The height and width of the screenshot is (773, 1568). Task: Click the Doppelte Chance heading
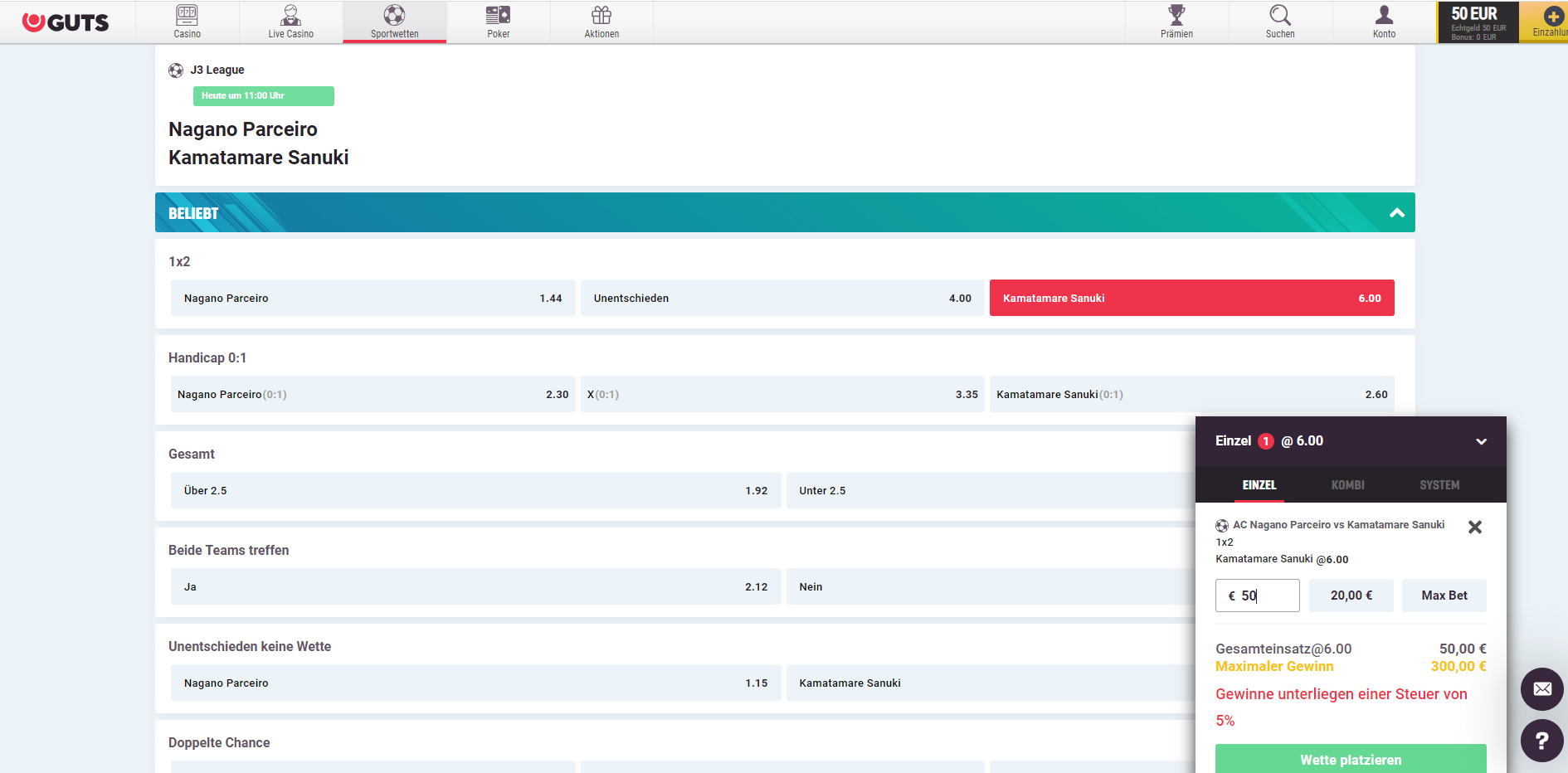[x=219, y=742]
